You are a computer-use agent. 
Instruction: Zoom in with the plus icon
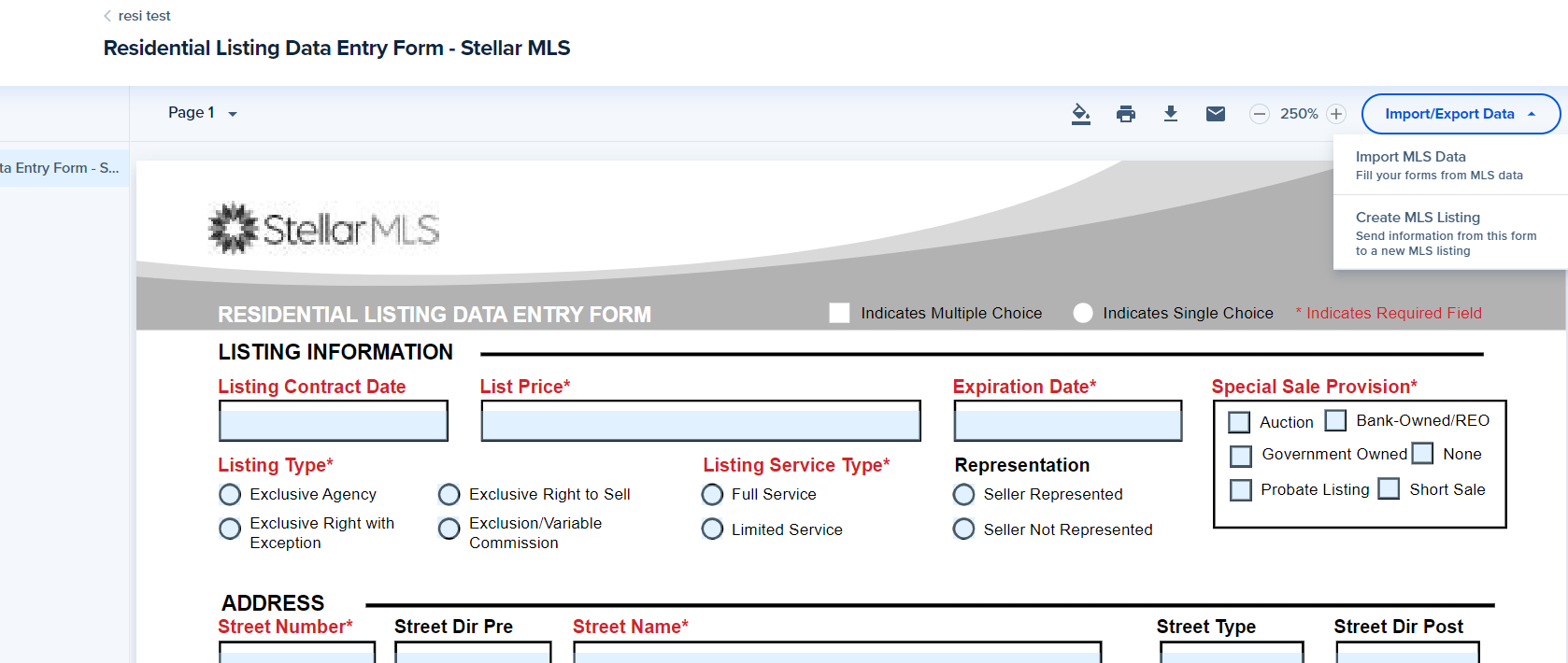click(1336, 114)
